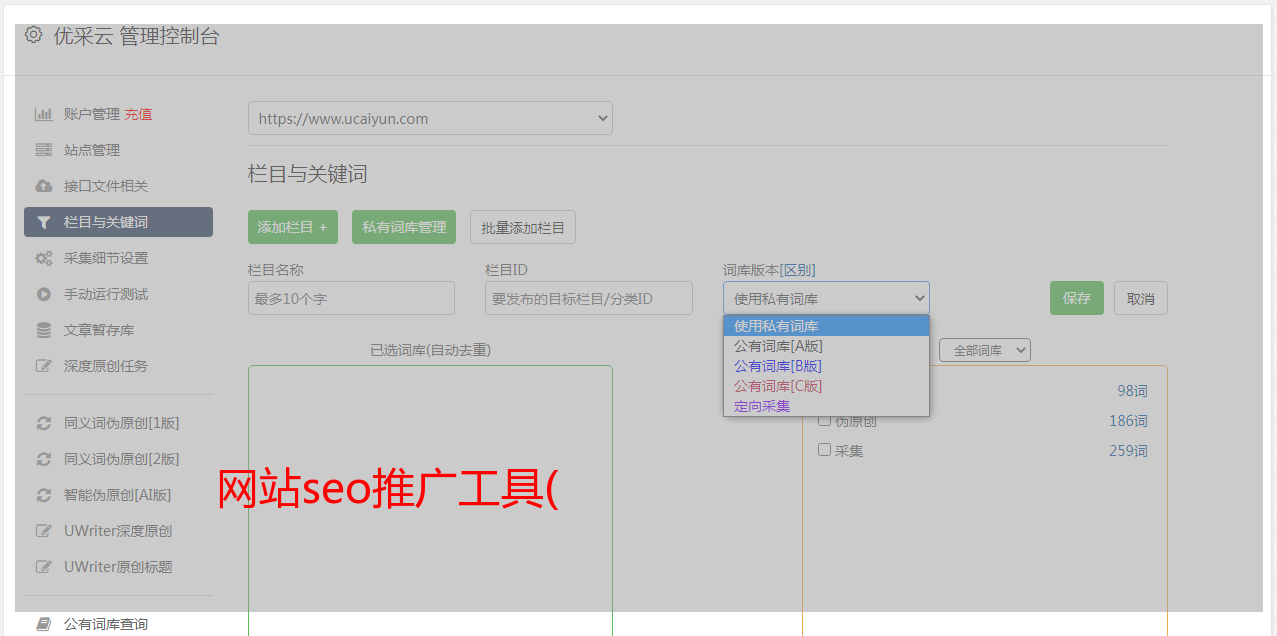Screen dimensions: 1277x636
Task: Click the edit icon beside UWriter深度原创
Action: 44,531
